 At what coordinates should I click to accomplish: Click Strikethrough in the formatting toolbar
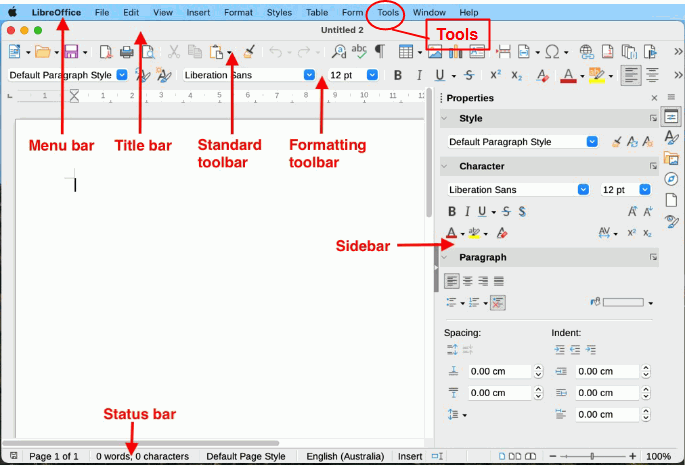[x=469, y=75]
